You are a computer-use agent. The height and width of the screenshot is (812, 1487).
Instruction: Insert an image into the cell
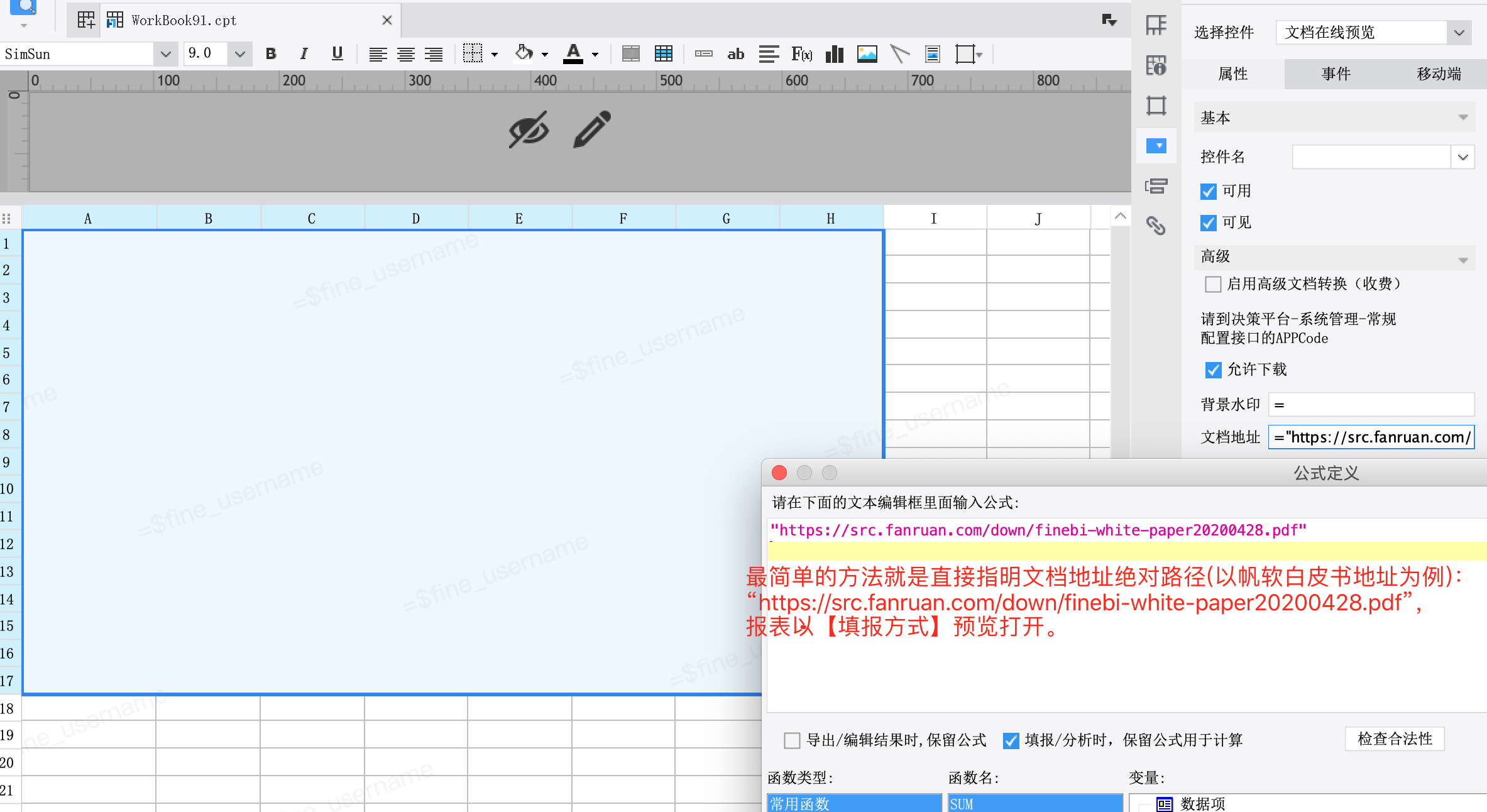pos(867,54)
